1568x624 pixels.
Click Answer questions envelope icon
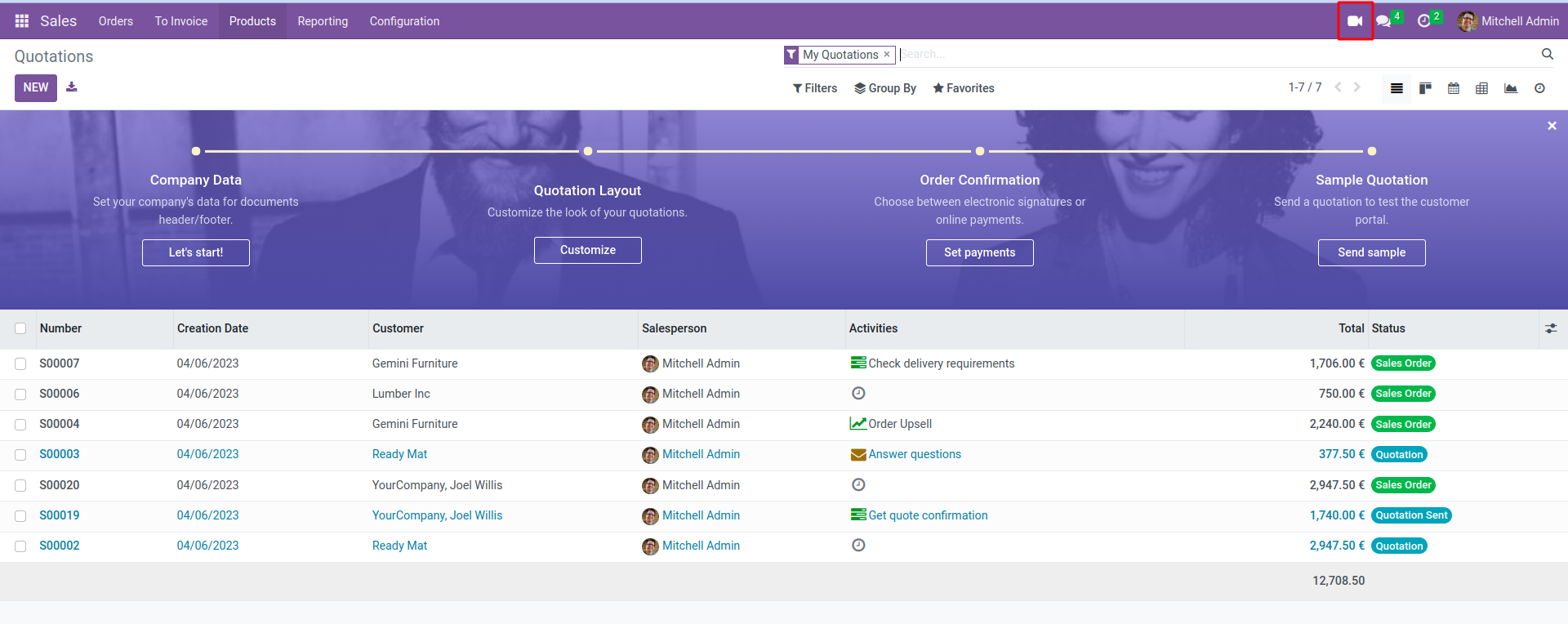tap(858, 455)
